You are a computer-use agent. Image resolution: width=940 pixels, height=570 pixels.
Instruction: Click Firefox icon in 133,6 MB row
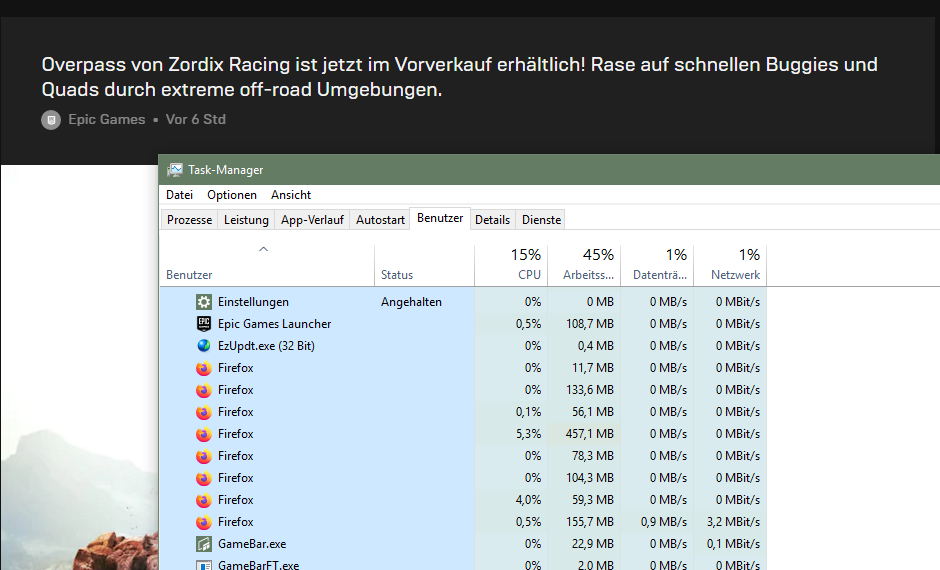click(x=204, y=390)
